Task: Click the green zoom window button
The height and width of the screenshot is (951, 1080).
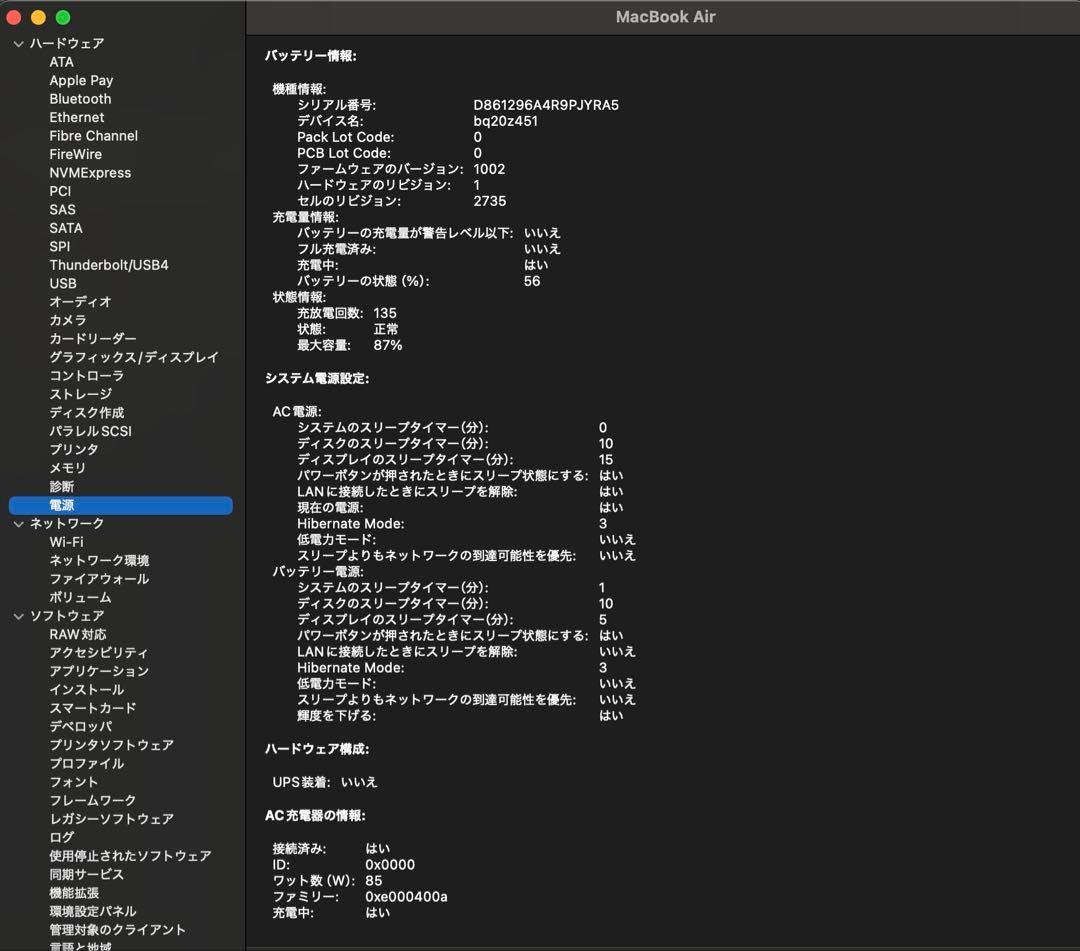Action: pyautogui.click(x=63, y=17)
